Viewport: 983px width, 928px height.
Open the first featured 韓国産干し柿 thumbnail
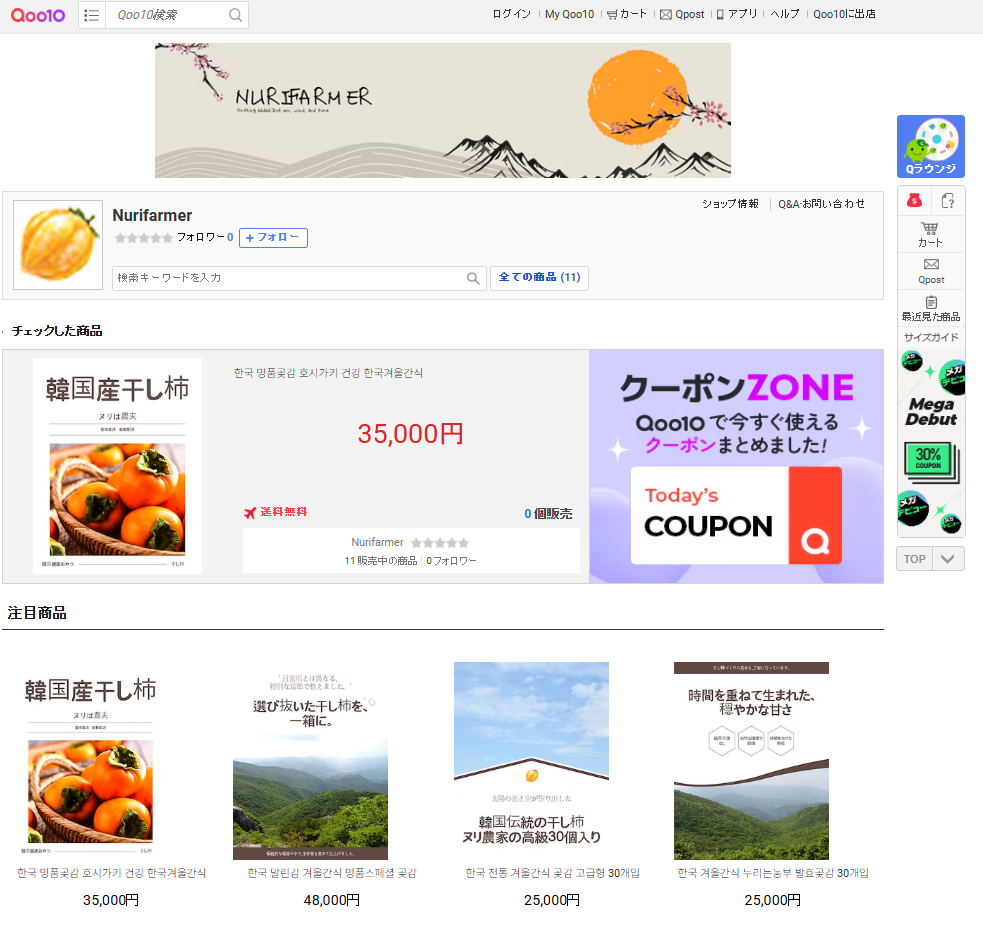[x=91, y=761]
